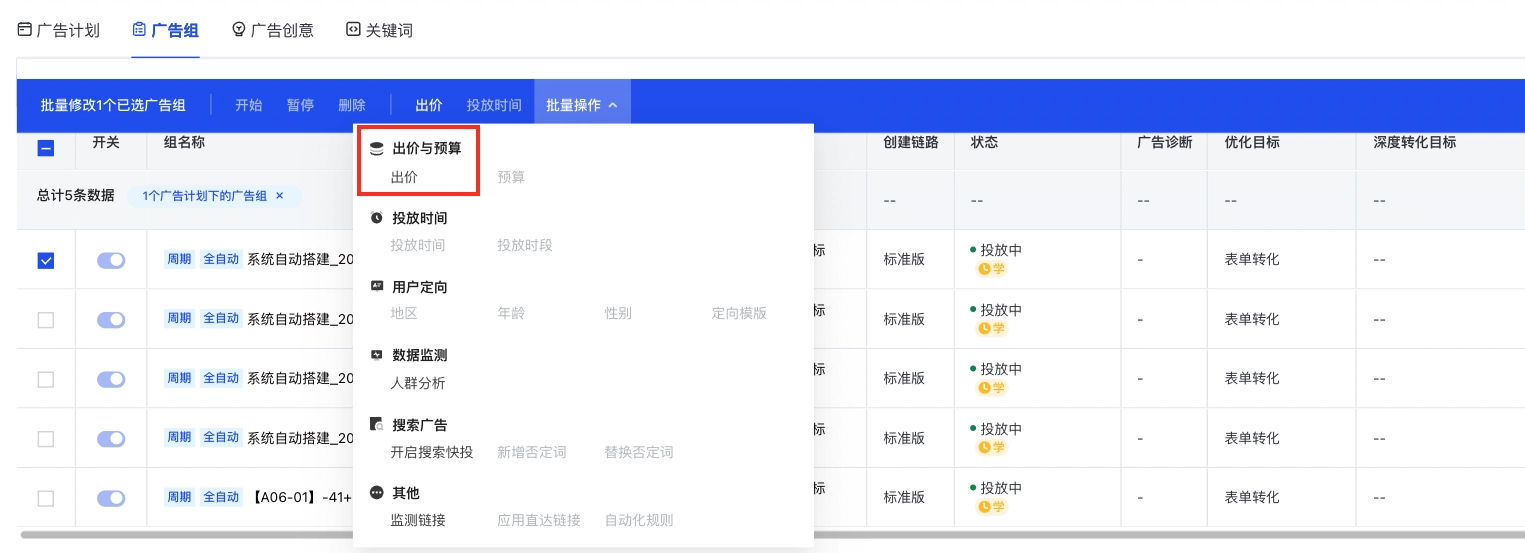Open the 【A06-01】 ad group name
Image resolution: width=1525 pixels, height=553 pixels.
(300, 497)
